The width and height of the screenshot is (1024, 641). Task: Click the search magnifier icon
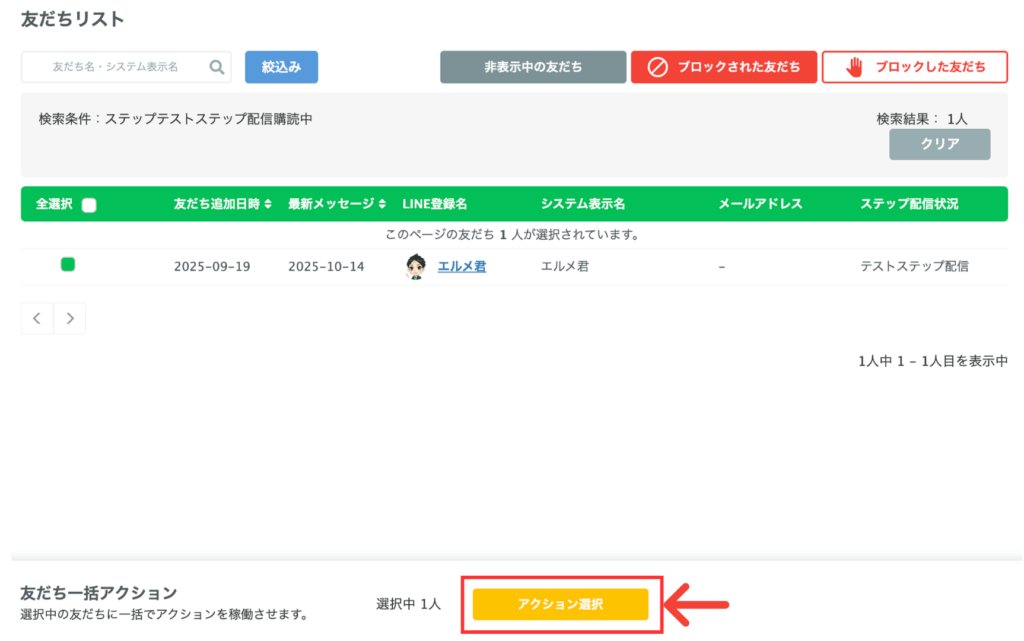[217, 67]
